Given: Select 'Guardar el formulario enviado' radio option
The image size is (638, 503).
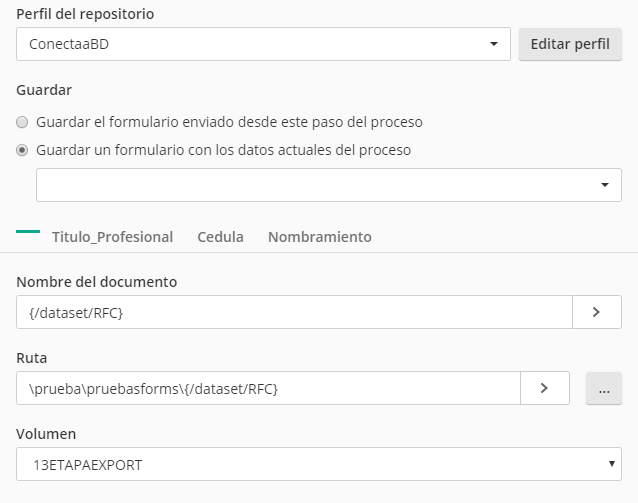Looking at the screenshot, I should point(22,122).
